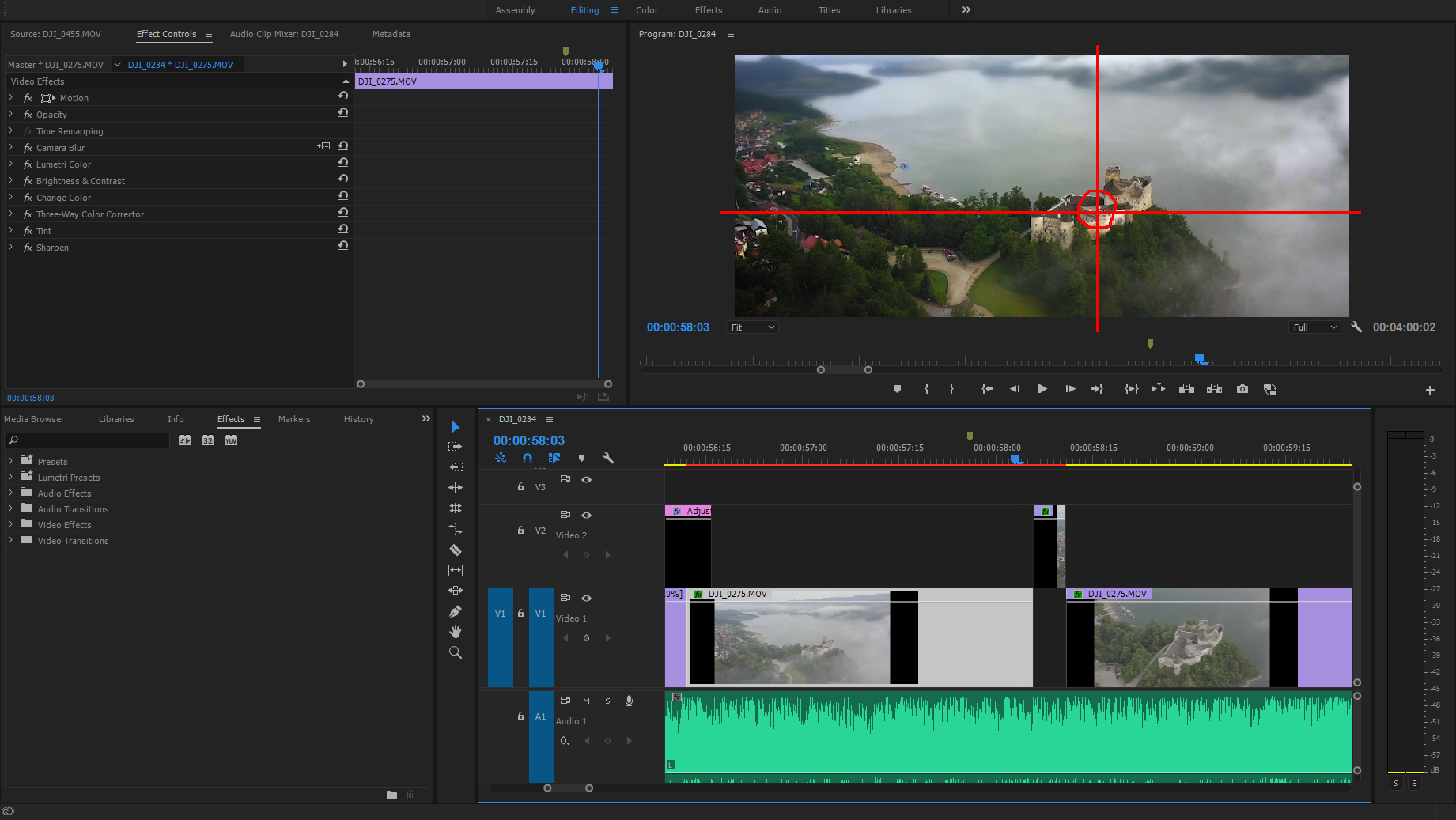
Task: Click timeline timecode 00:00:58:03
Action: 529,440
